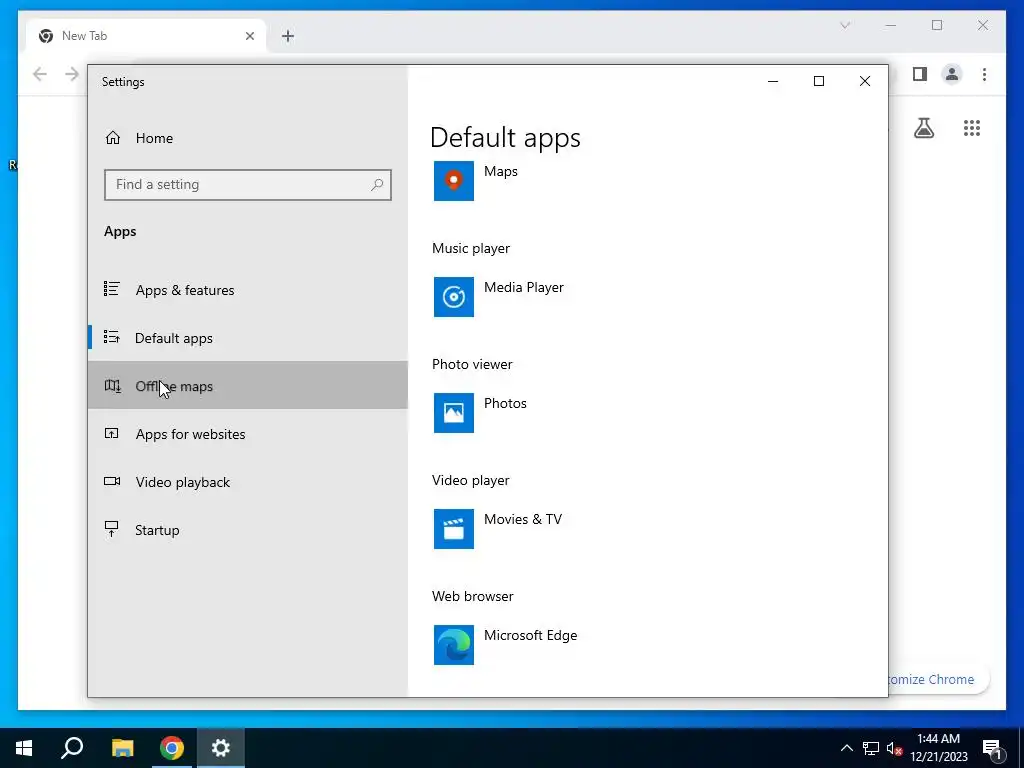Open Startup apps settings
The image size is (1024, 768).
[248, 530]
